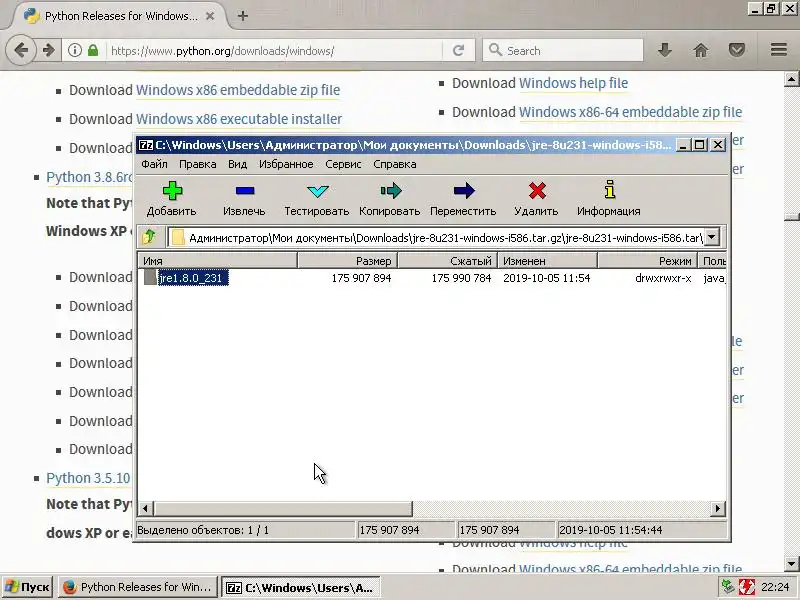Go up one folder level in 7-Zip
Image resolution: width=800 pixels, height=600 pixels.
click(149, 237)
